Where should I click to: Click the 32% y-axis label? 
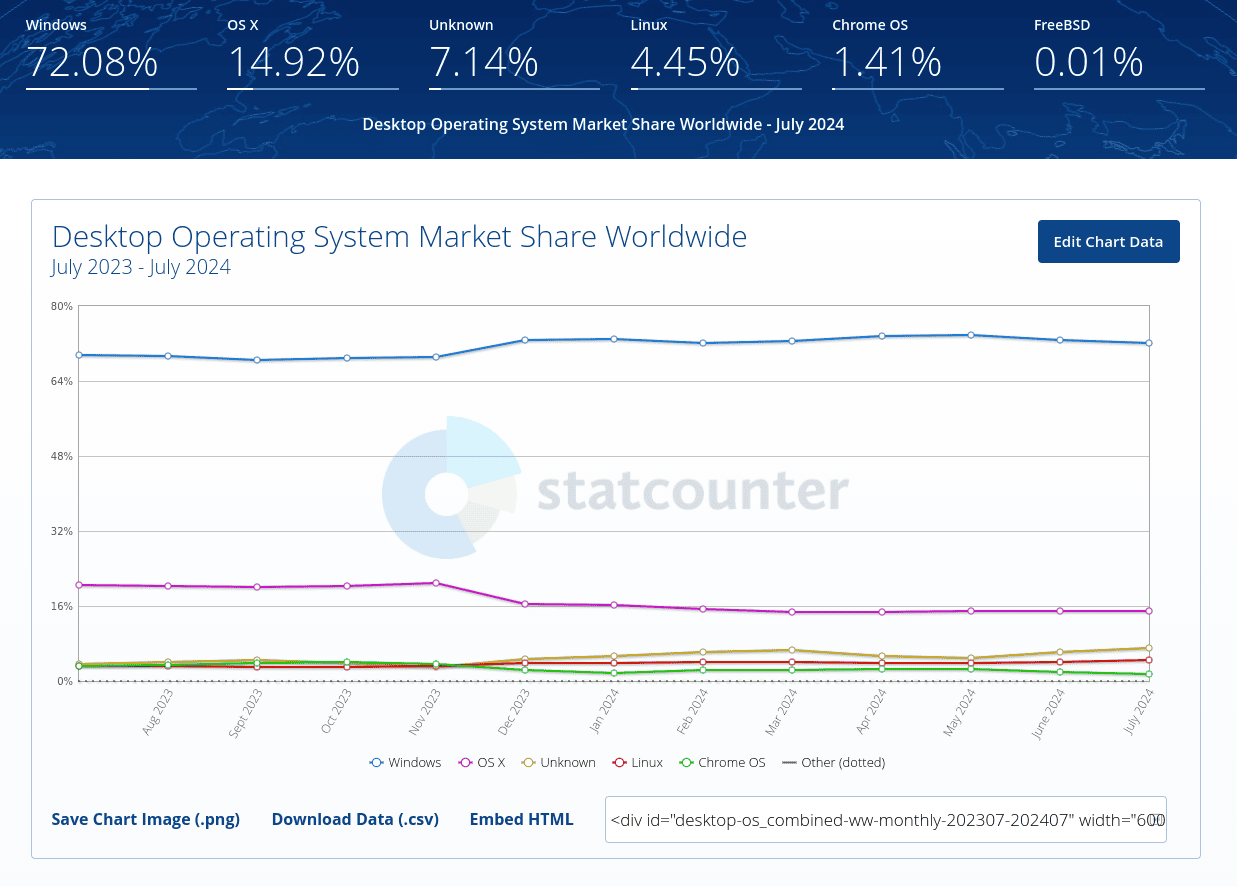click(62, 531)
